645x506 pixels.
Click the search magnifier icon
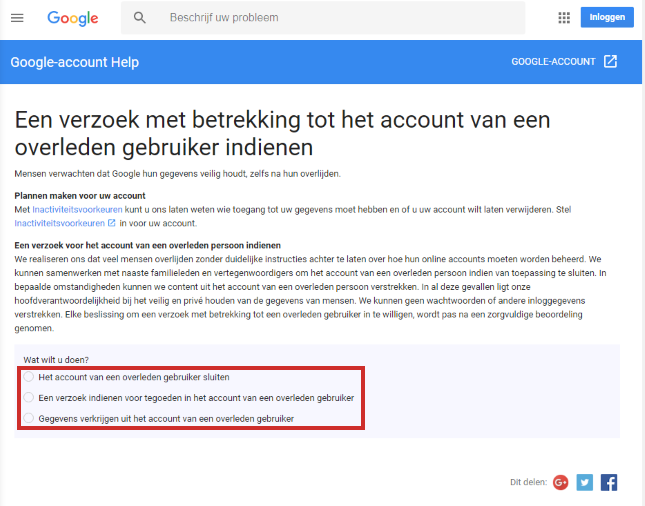(x=139, y=18)
